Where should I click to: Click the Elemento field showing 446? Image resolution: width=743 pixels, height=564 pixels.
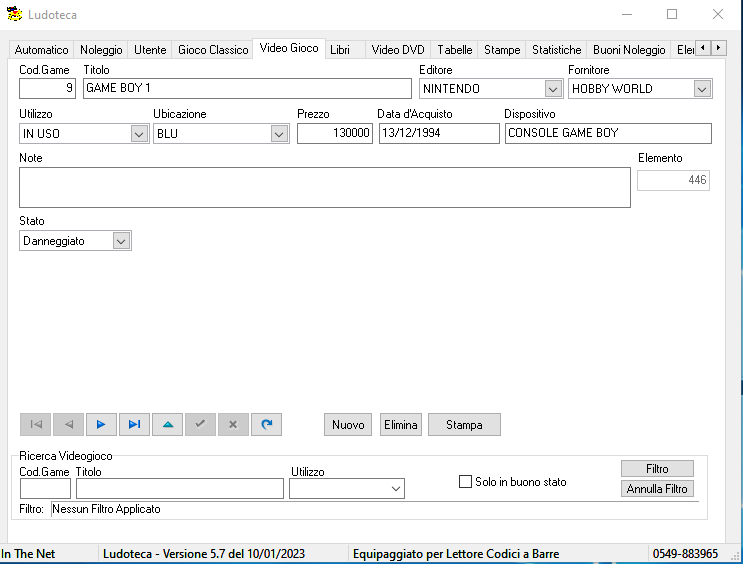coord(673,181)
